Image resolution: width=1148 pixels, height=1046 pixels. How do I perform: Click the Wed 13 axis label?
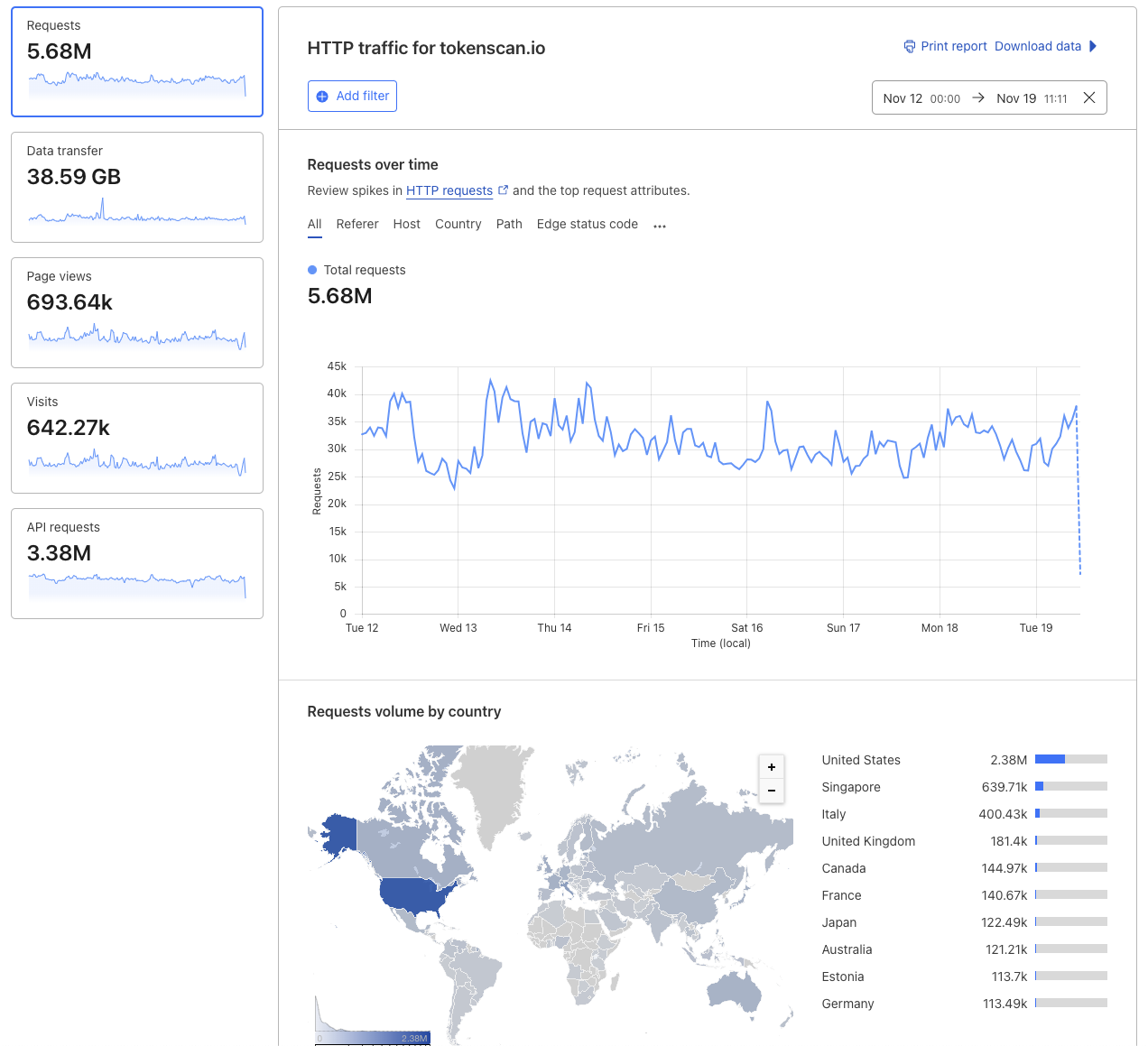click(458, 628)
